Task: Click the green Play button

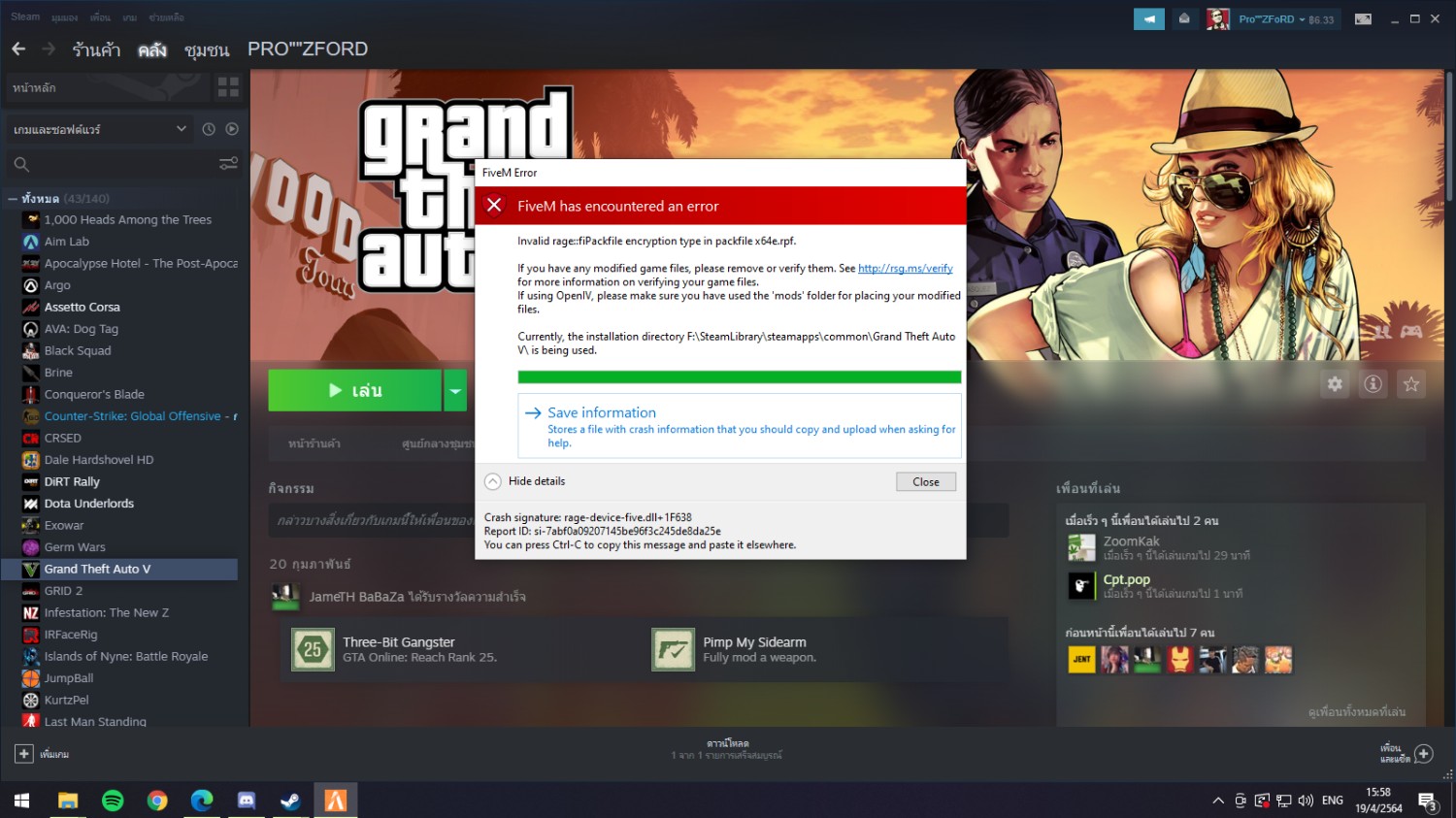Action: point(355,390)
